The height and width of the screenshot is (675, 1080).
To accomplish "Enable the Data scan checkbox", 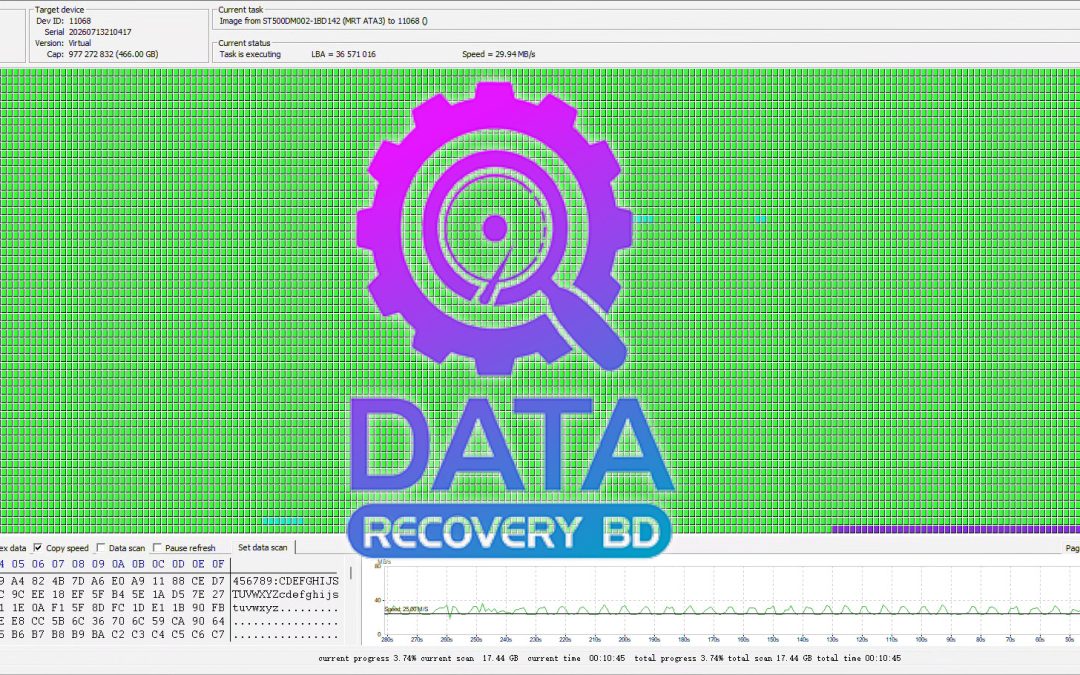I will pyautogui.click(x=101, y=548).
